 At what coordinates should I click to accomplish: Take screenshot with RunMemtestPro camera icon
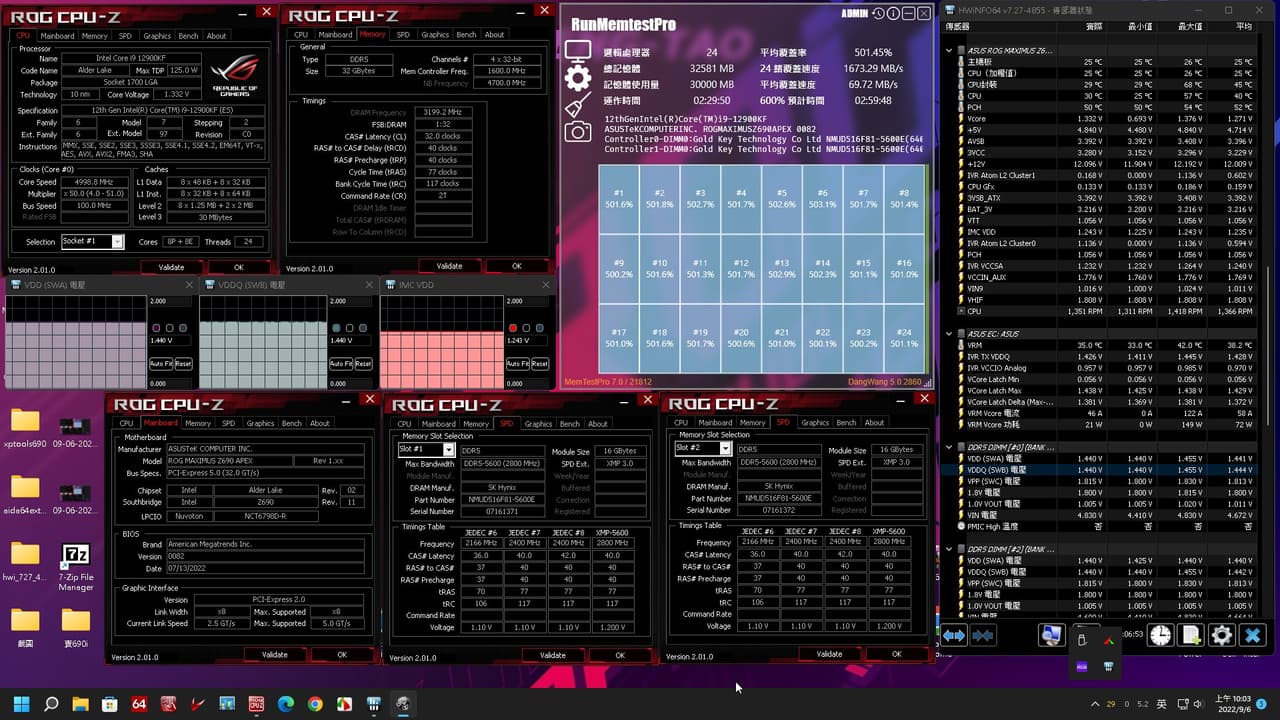(577, 132)
